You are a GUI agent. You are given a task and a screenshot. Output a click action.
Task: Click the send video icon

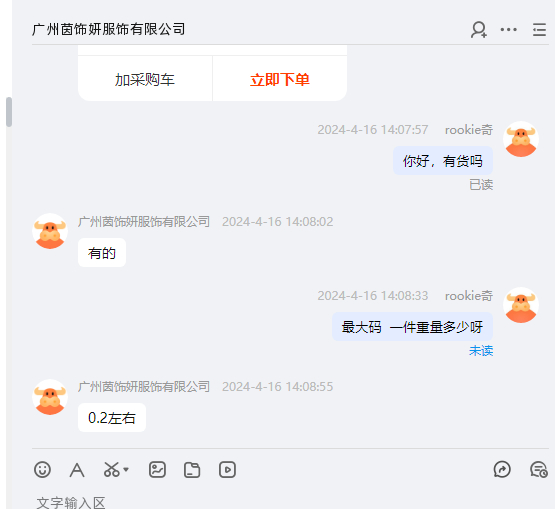pyautogui.click(x=227, y=470)
